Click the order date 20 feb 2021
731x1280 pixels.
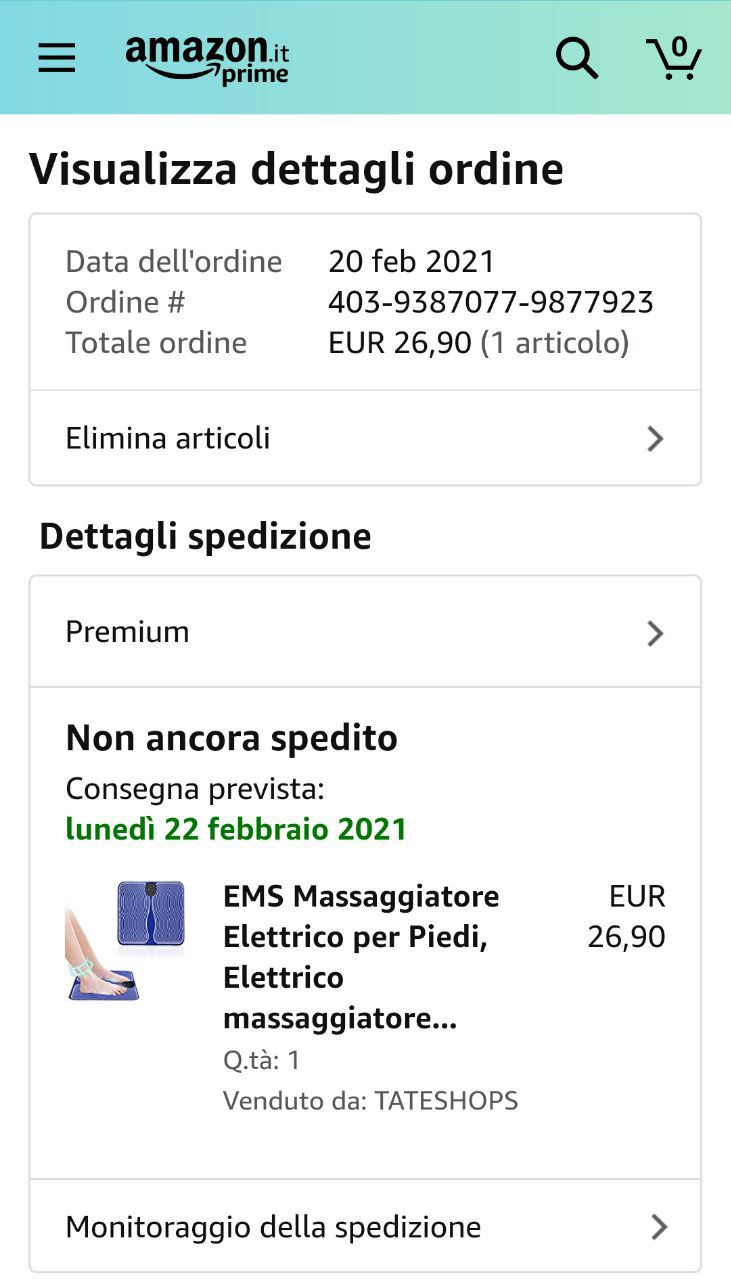tap(411, 261)
